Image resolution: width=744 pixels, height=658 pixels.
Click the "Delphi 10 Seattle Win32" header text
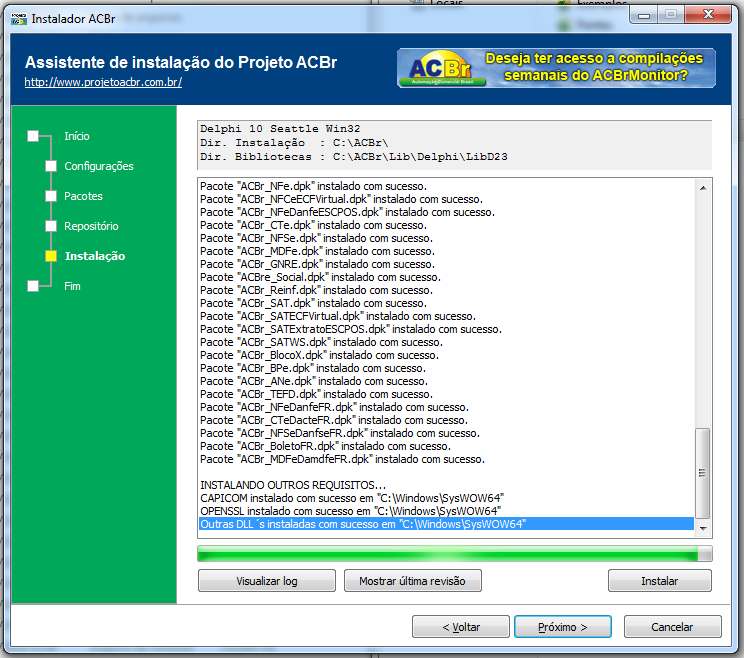click(x=280, y=129)
